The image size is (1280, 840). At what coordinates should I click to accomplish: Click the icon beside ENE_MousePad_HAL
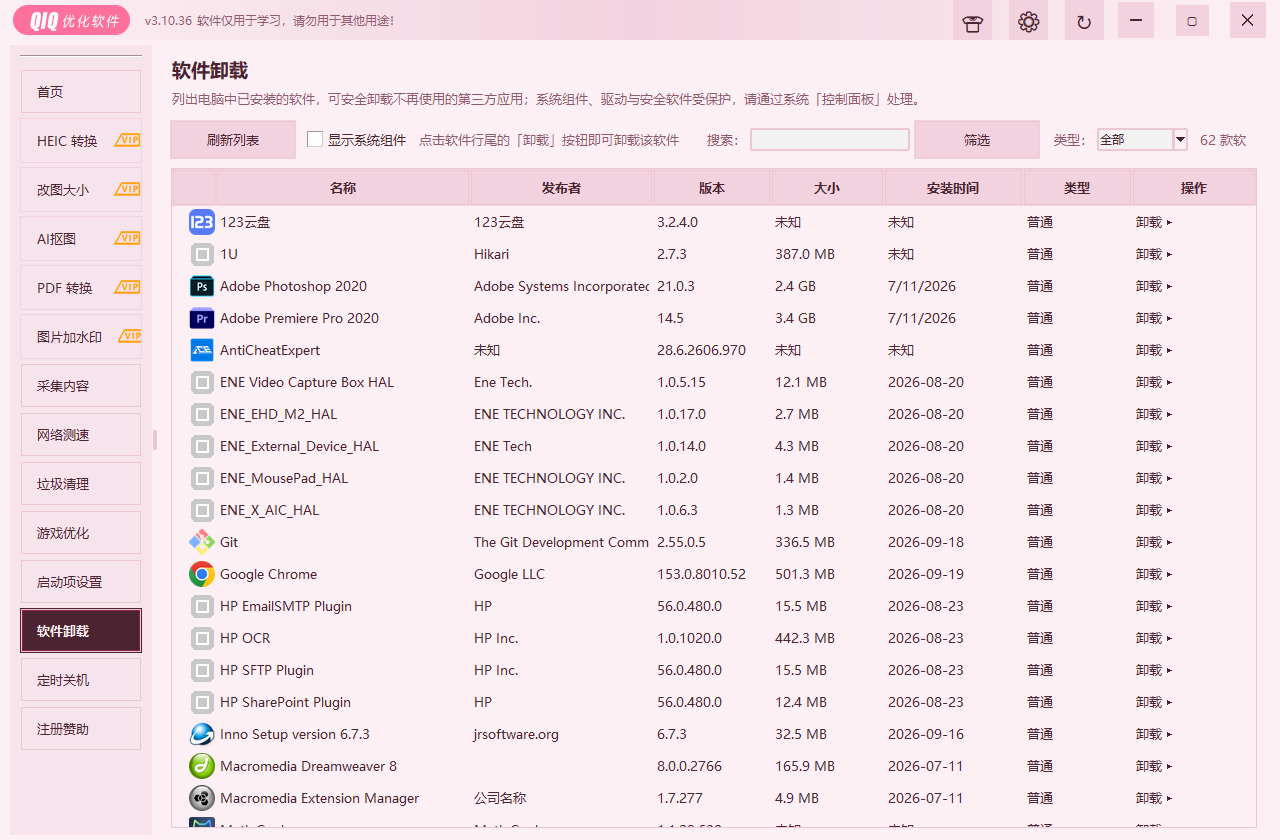coord(202,478)
